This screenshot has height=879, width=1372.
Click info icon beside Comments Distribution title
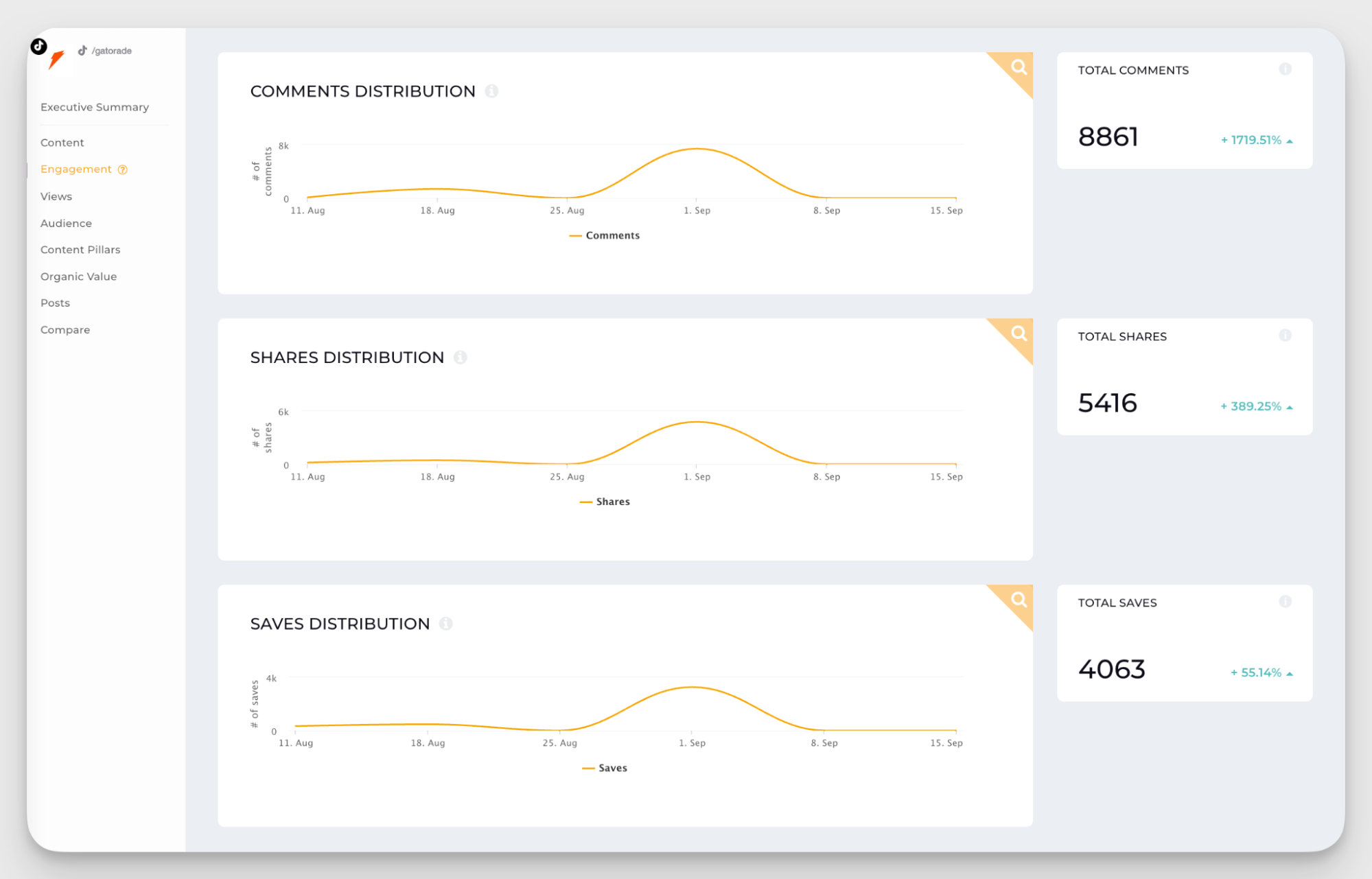(x=491, y=91)
